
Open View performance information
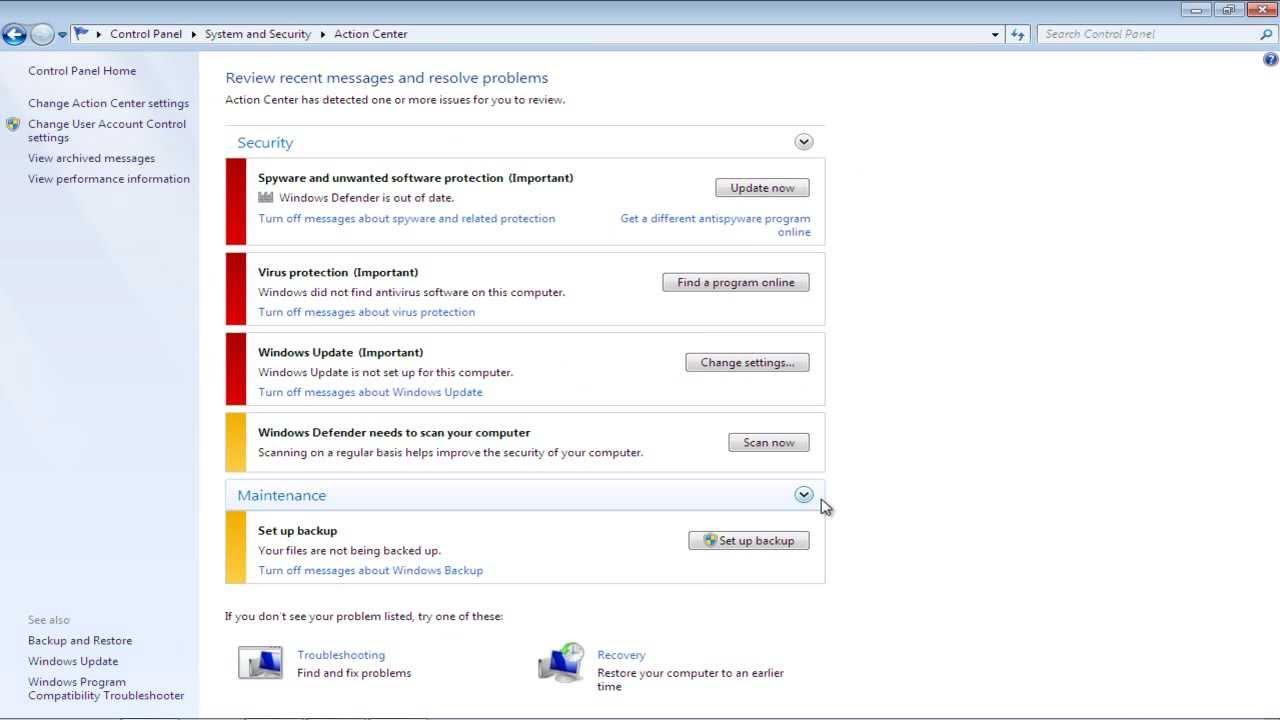[108, 178]
